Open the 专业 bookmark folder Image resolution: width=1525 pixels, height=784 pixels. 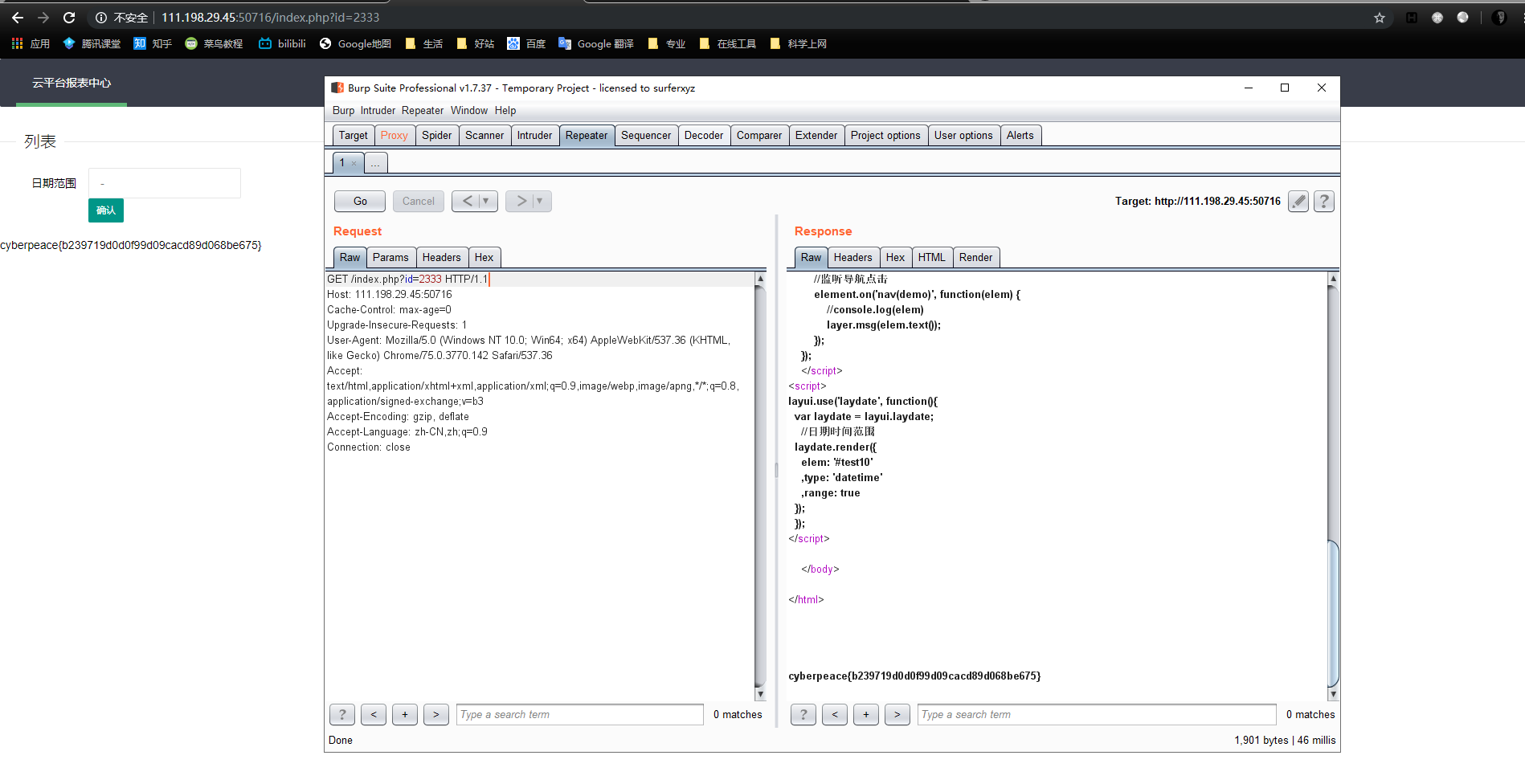667,43
